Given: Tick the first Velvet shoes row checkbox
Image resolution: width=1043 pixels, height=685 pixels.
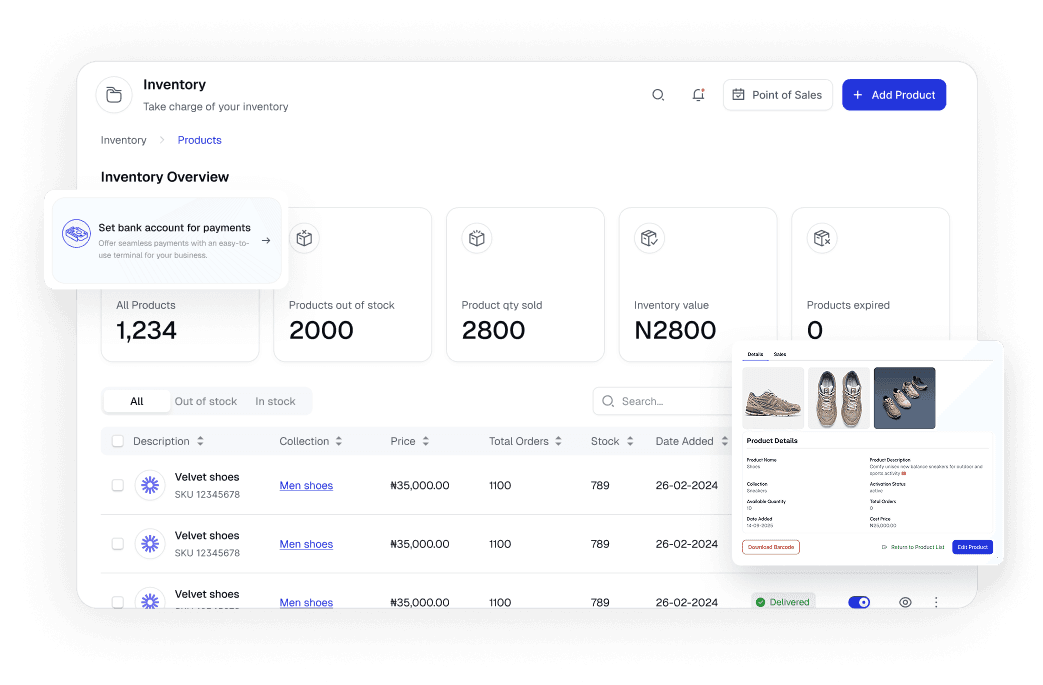Looking at the screenshot, I should point(118,485).
